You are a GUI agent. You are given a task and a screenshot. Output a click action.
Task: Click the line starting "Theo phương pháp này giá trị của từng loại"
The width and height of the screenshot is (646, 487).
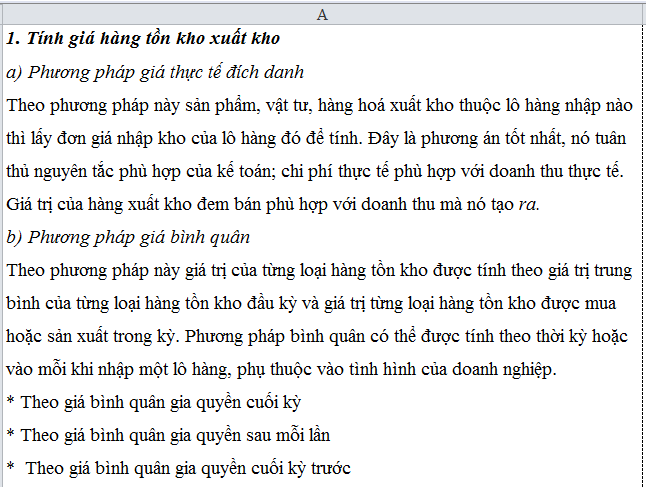(319, 271)
